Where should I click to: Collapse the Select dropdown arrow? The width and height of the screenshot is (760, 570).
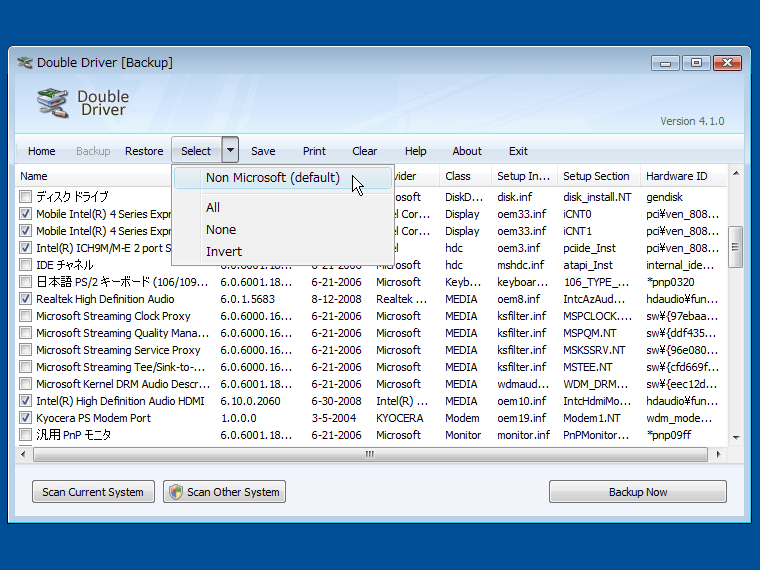[230, 150]
